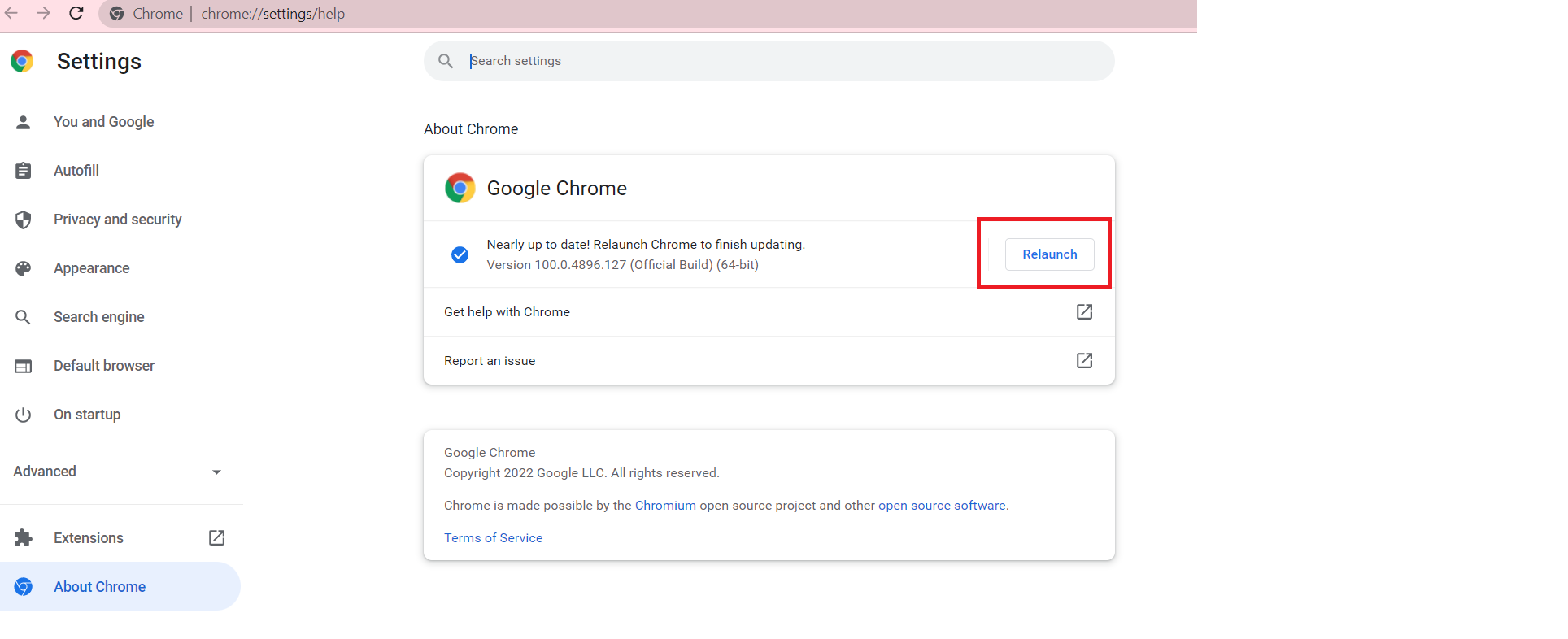This screenshot has height=639, width=1568.
Task: Open Report an issue
Action: point(769,361)
